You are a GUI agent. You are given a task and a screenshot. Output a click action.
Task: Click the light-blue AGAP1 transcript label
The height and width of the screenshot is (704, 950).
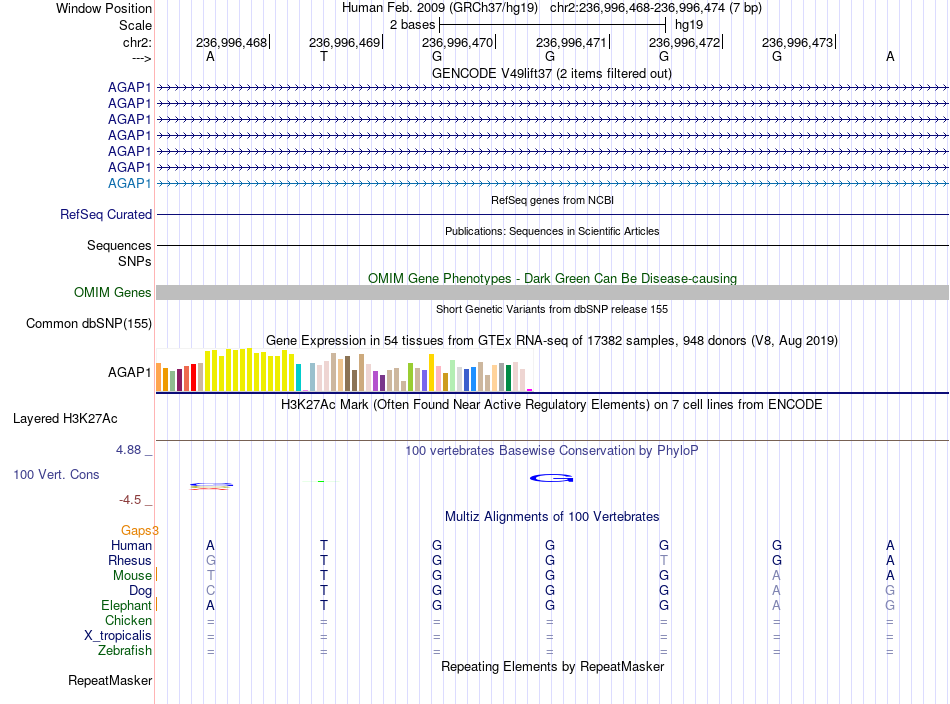point(129,183)
